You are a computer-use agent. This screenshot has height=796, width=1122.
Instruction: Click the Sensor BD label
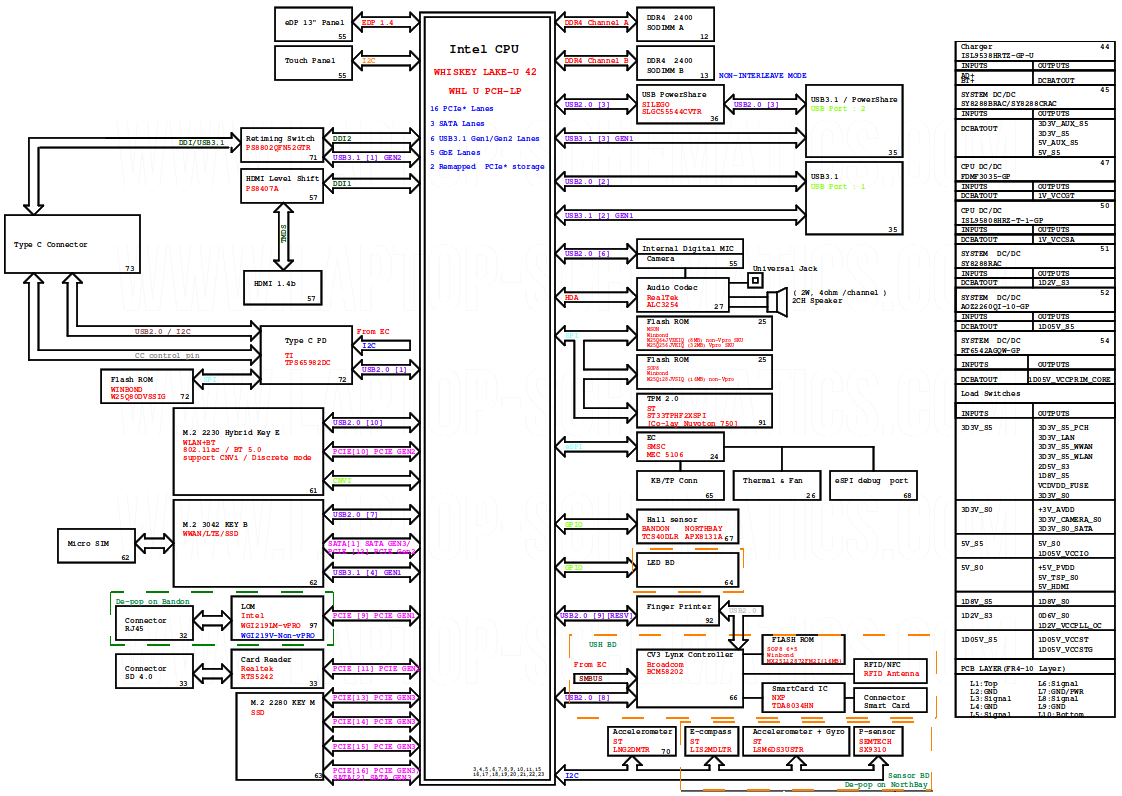pyautogui.click(x=909, y=775)
